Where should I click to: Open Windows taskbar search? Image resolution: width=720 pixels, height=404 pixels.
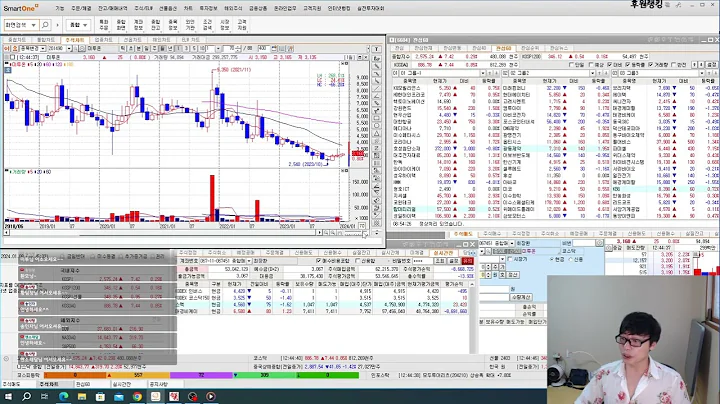click(26, 396)
